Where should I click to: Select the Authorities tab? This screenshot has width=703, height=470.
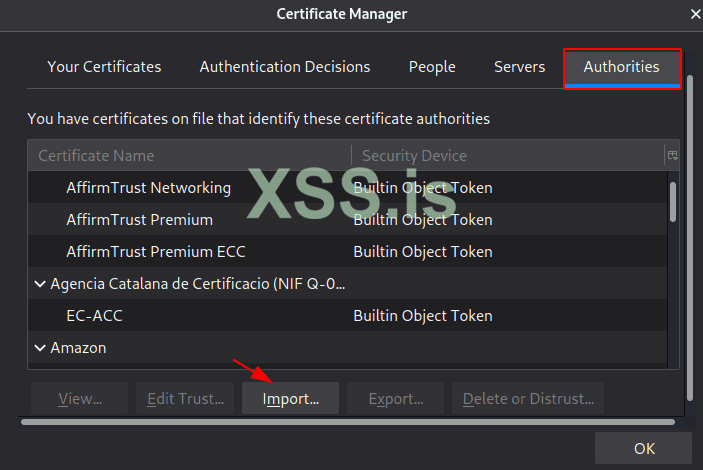coord(621,67)
